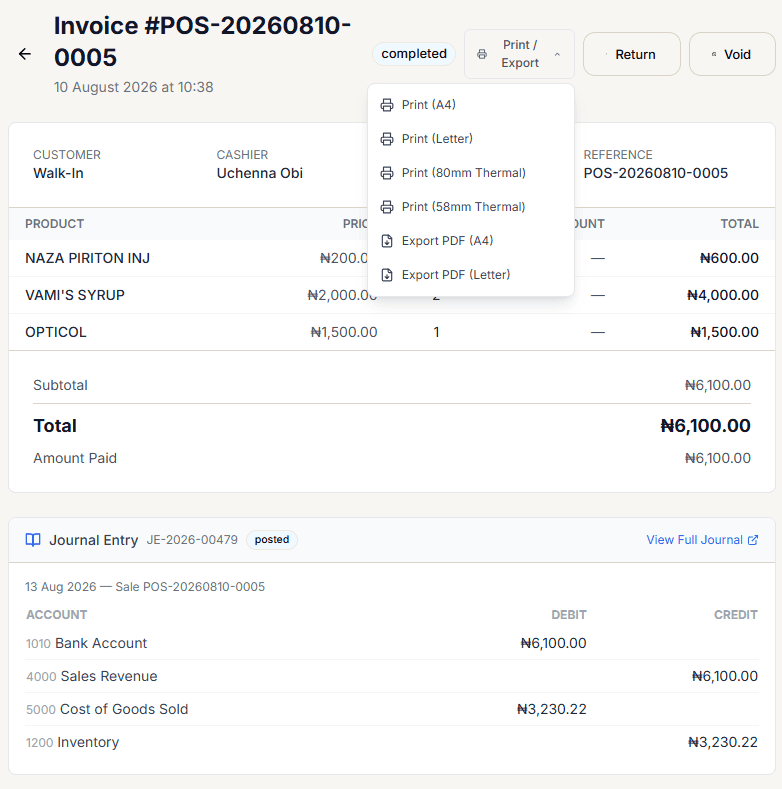Click the bold Total amount ₦6,100.00

[x=705, y=426]
